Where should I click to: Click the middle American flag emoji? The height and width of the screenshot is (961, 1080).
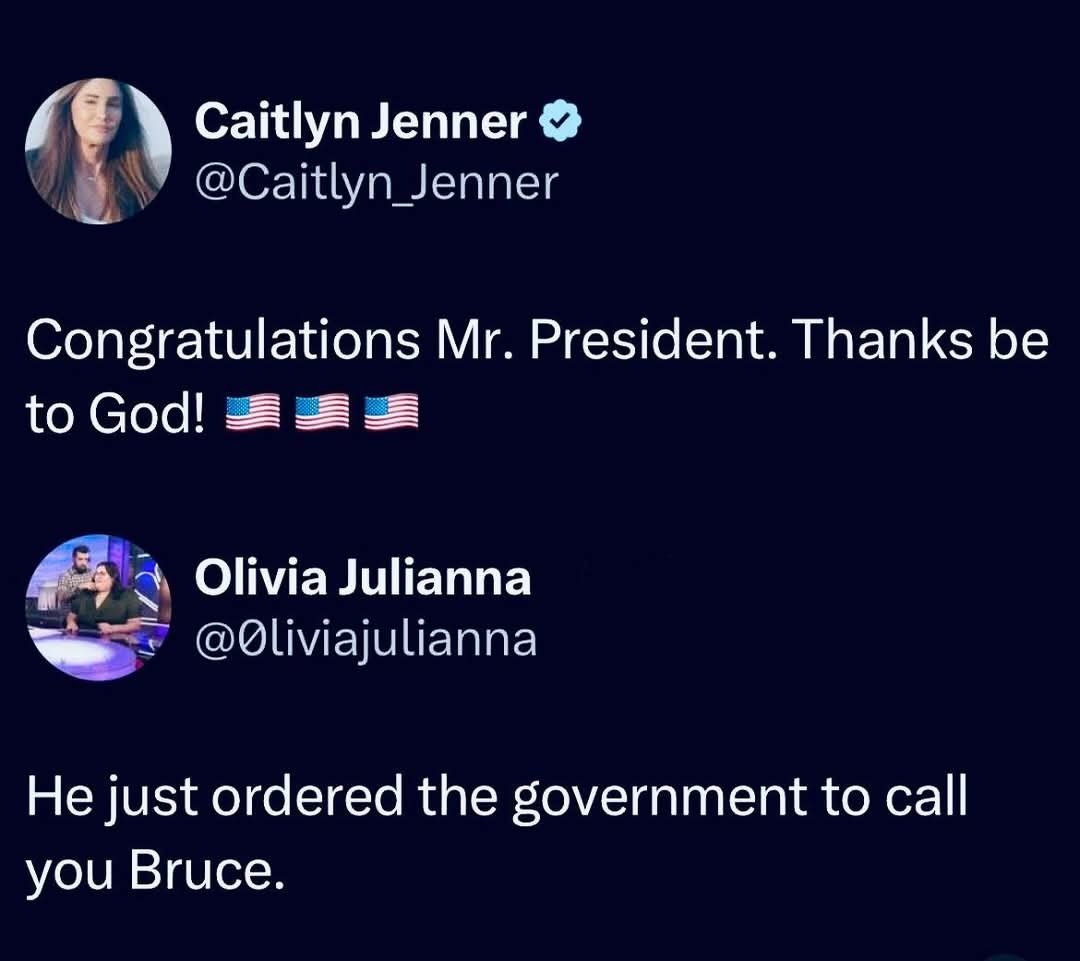point(322,413)
